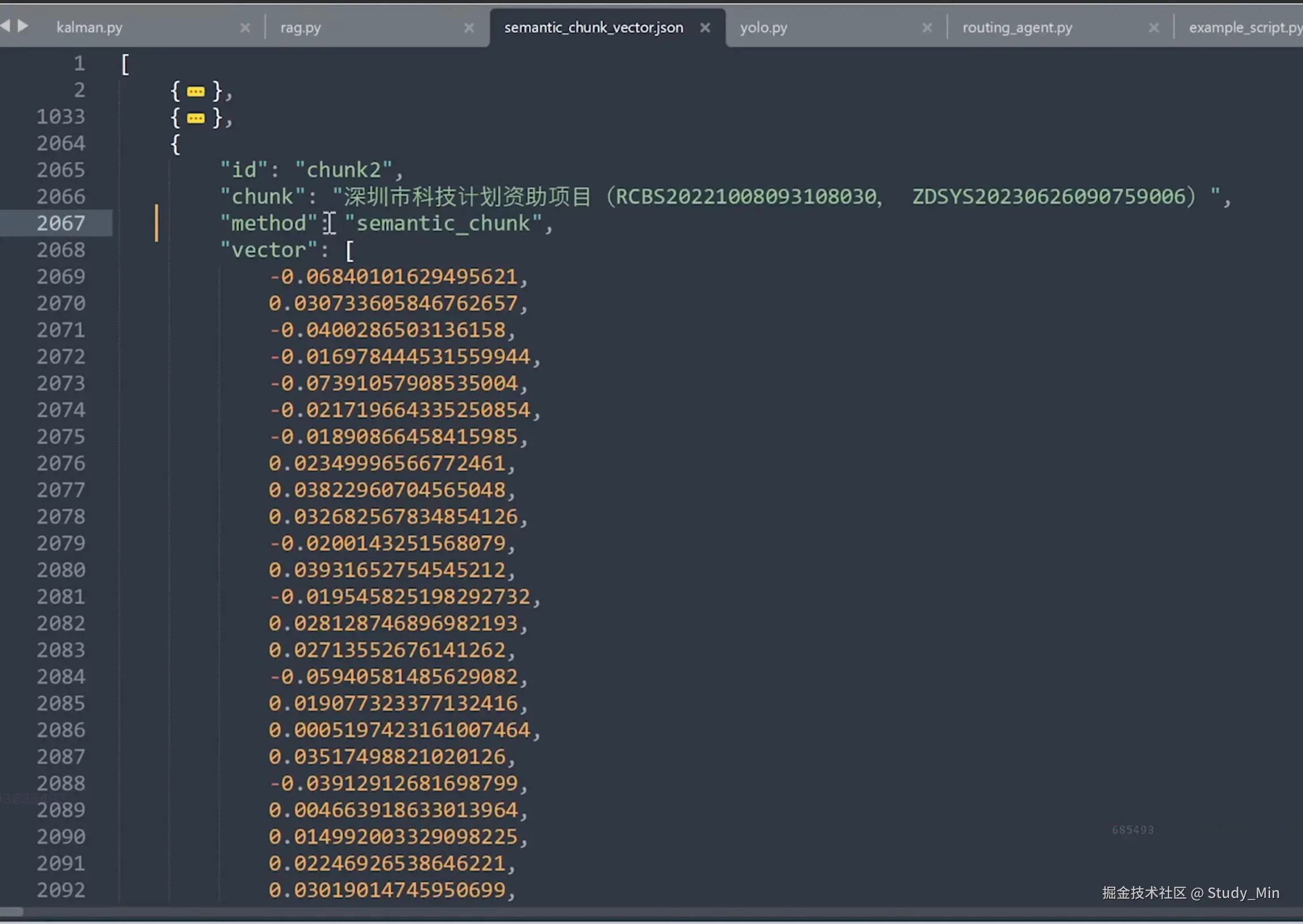Click the opening bracket on line 1

(x=125, y=64)
